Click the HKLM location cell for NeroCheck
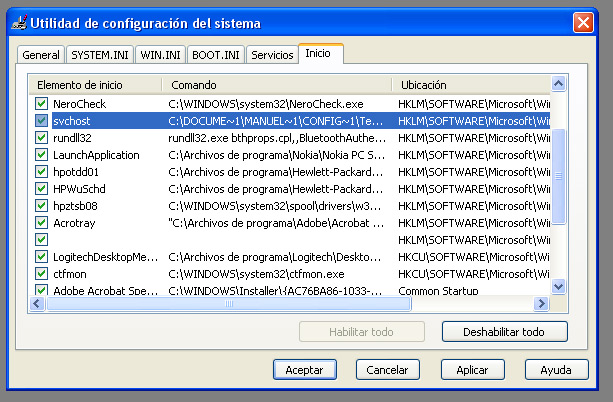 tap(474, 104)
